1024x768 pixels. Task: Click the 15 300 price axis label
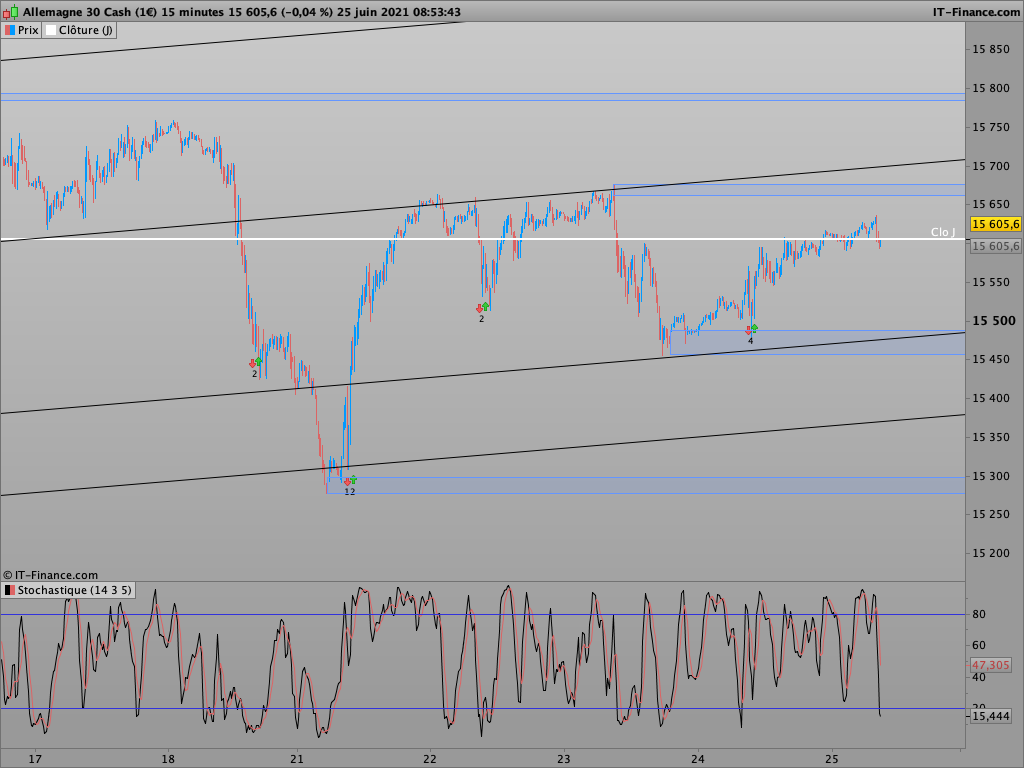click(x=991, y=476)
